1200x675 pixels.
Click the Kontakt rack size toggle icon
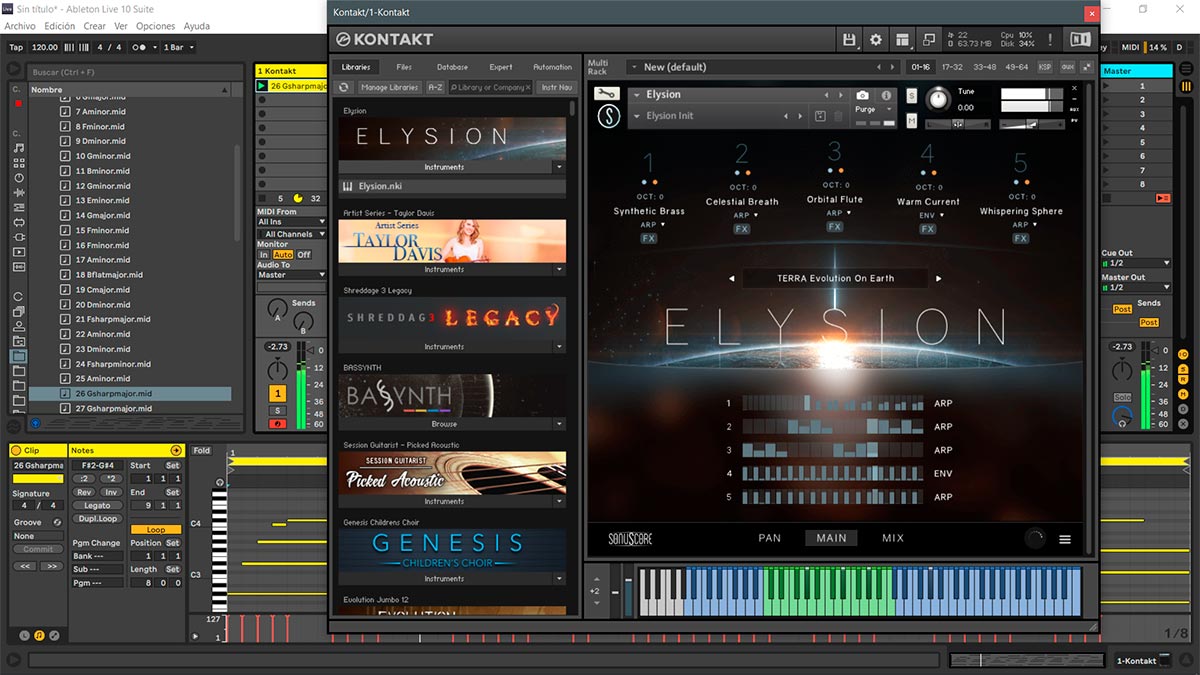1087,67
